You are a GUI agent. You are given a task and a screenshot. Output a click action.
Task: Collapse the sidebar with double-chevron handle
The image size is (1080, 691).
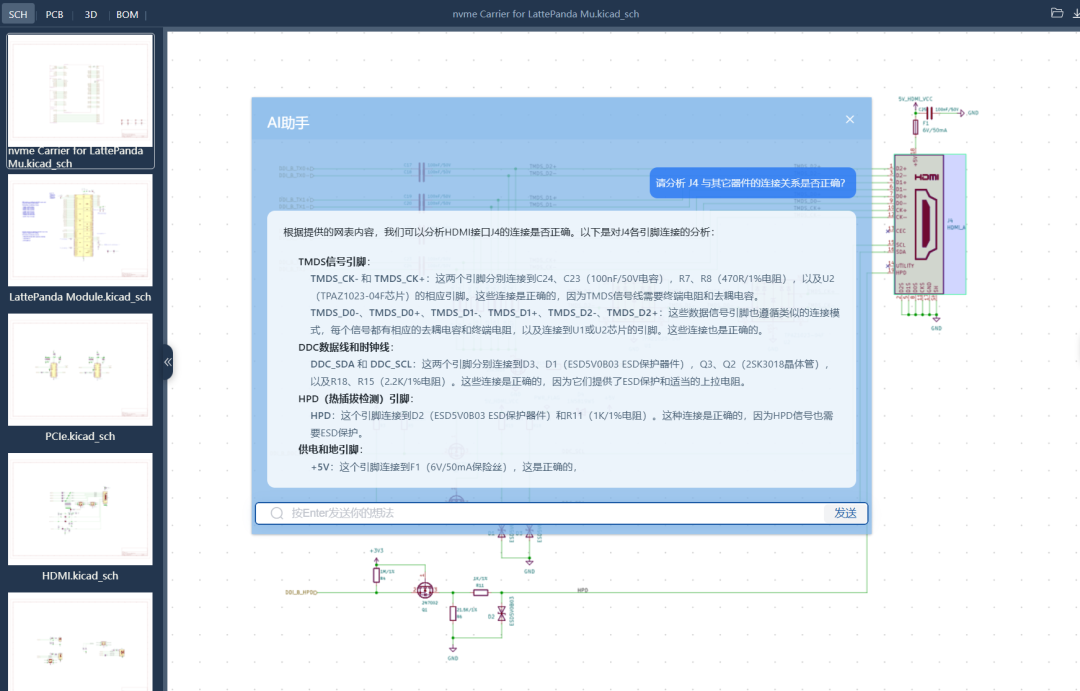(x=167, y=362)
